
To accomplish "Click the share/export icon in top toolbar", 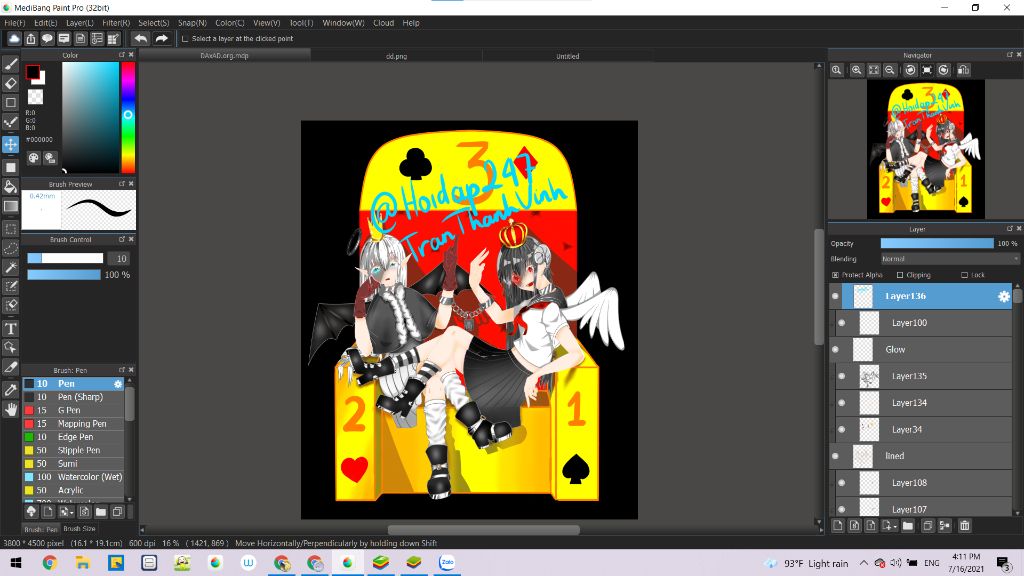I will [31, 39].
